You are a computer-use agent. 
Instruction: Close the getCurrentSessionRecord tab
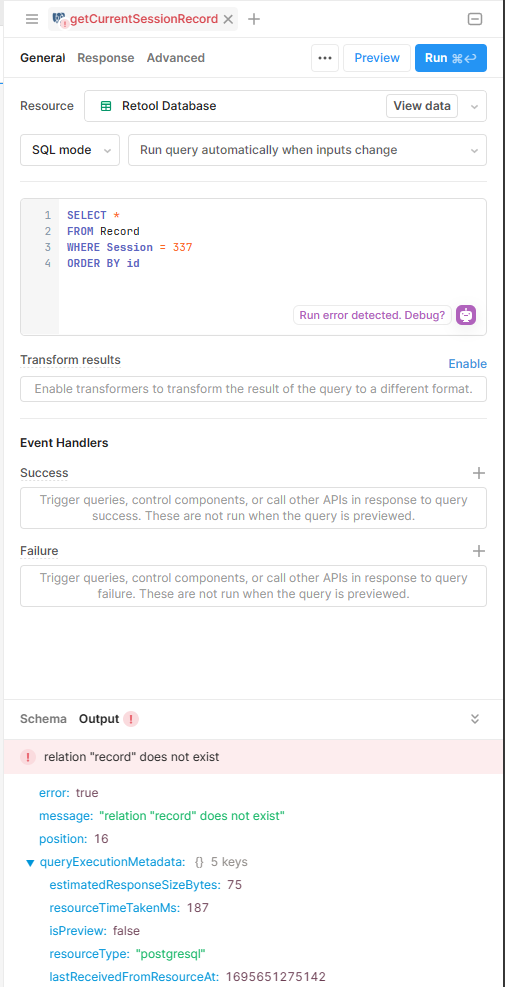coord(229,20)
